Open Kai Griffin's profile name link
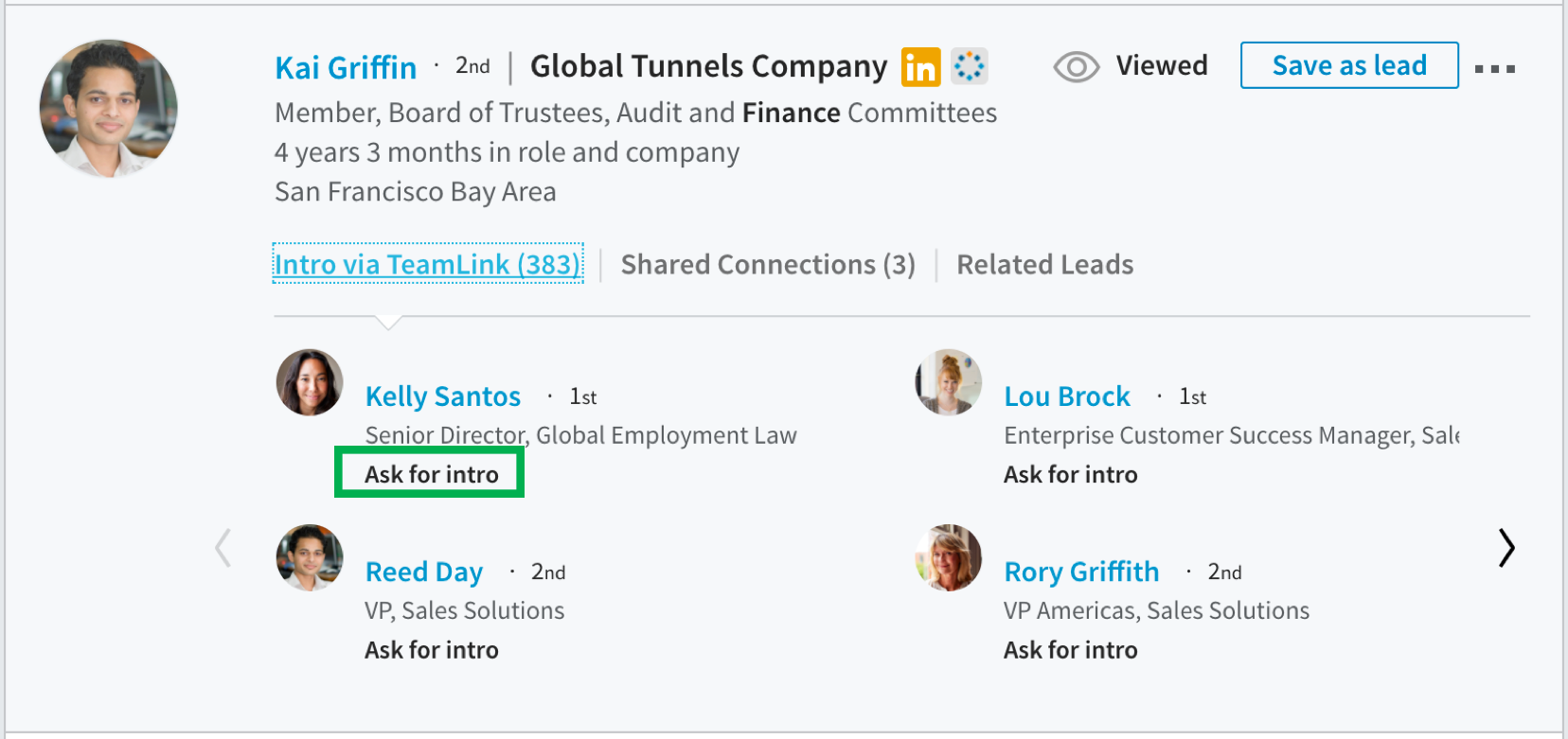Screen dimensions: 1568x739 click(x=346, y=68)
